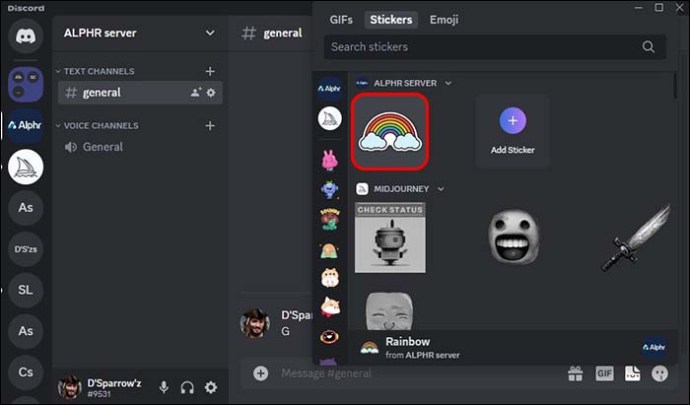Collapse the Voice Channels category
The width and height of the screenshot is (690, 405).
[x=100, y=126]
